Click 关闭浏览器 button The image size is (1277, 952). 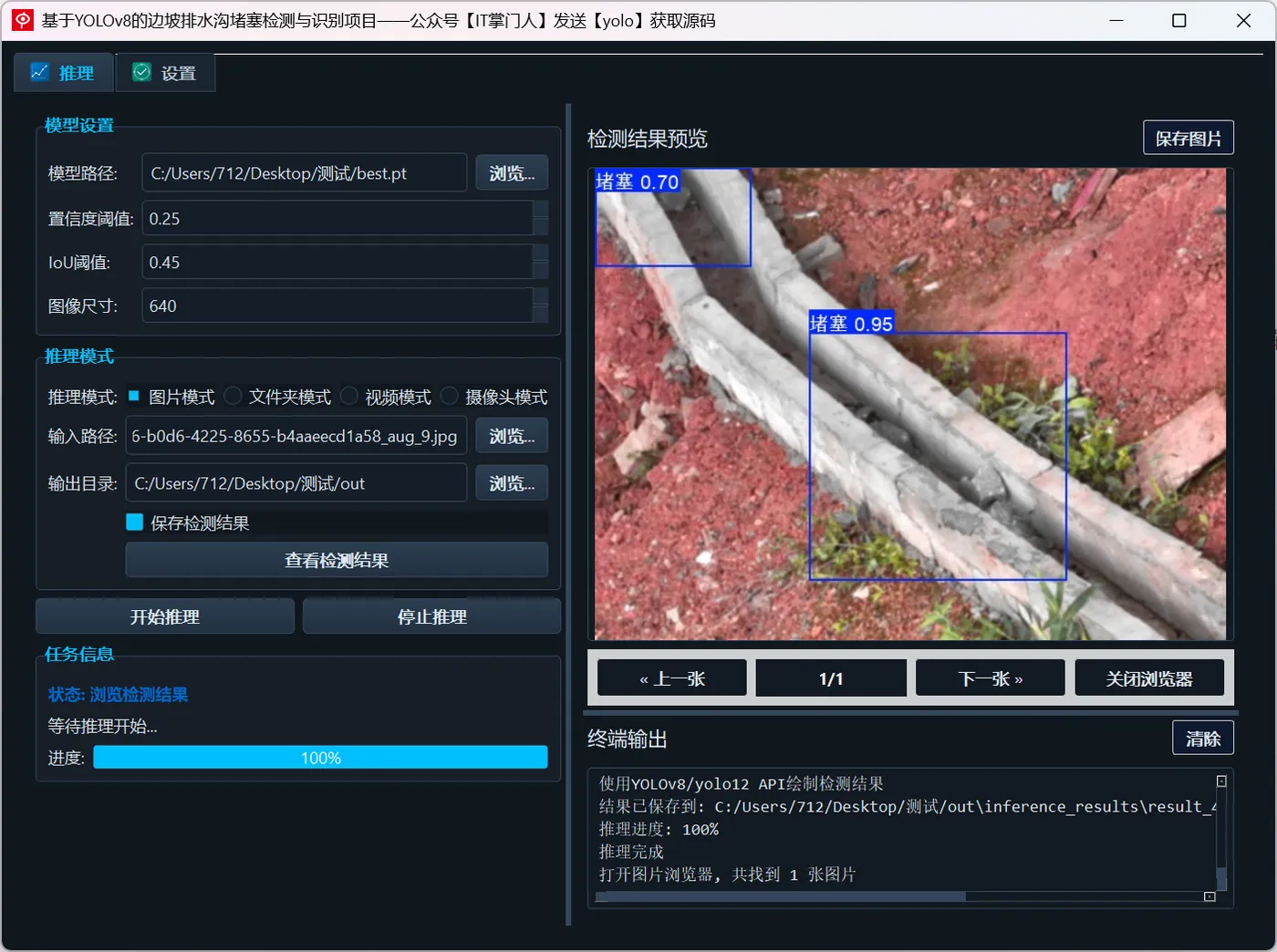(1149, 678)
